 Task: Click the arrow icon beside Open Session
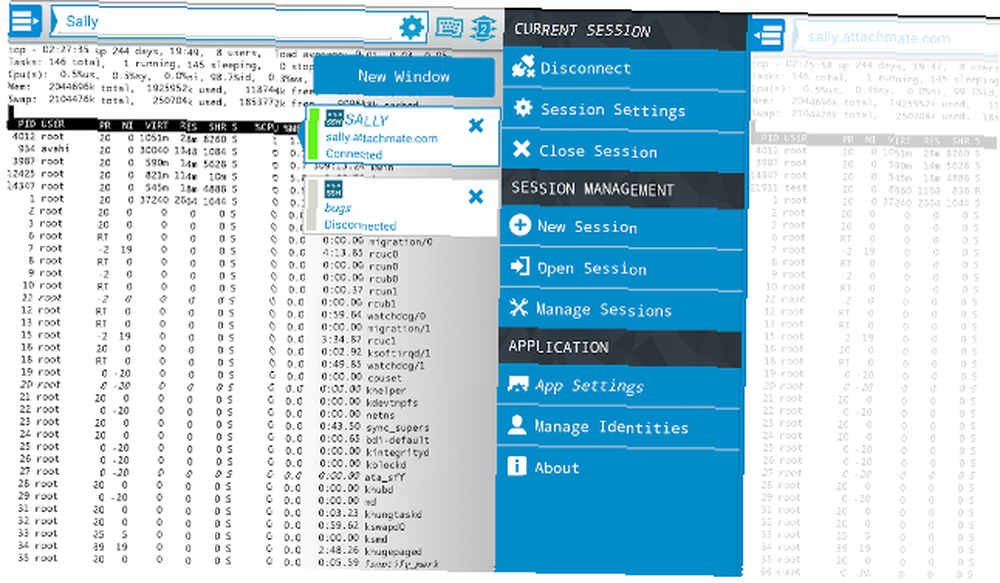(520, 266)
